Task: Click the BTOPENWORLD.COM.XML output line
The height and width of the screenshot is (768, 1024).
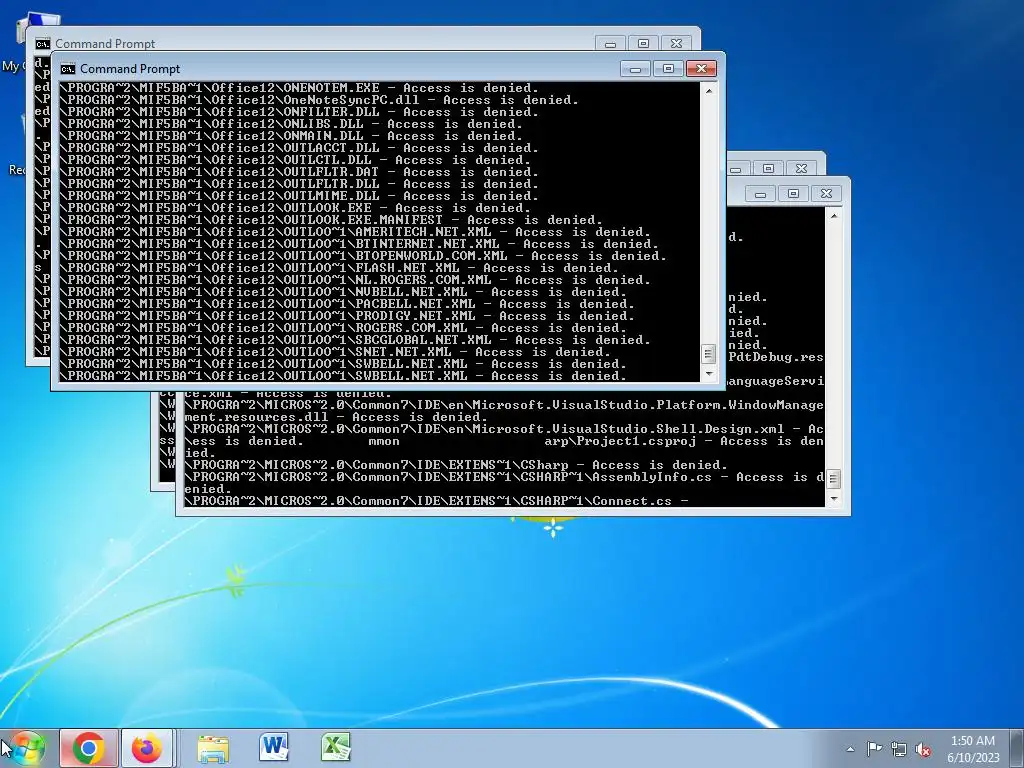Action: point(363,256)
